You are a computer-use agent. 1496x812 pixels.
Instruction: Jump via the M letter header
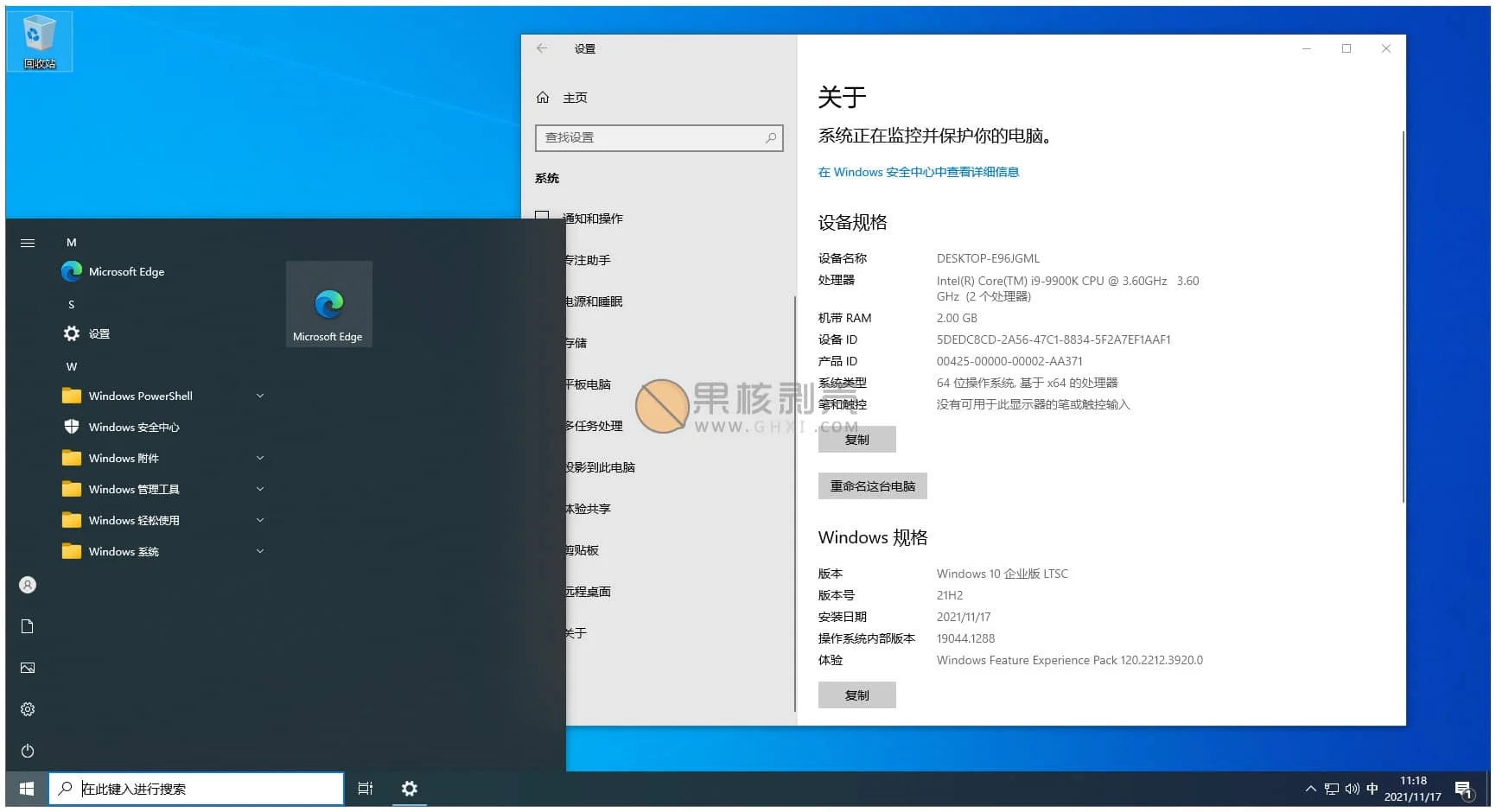72,243
